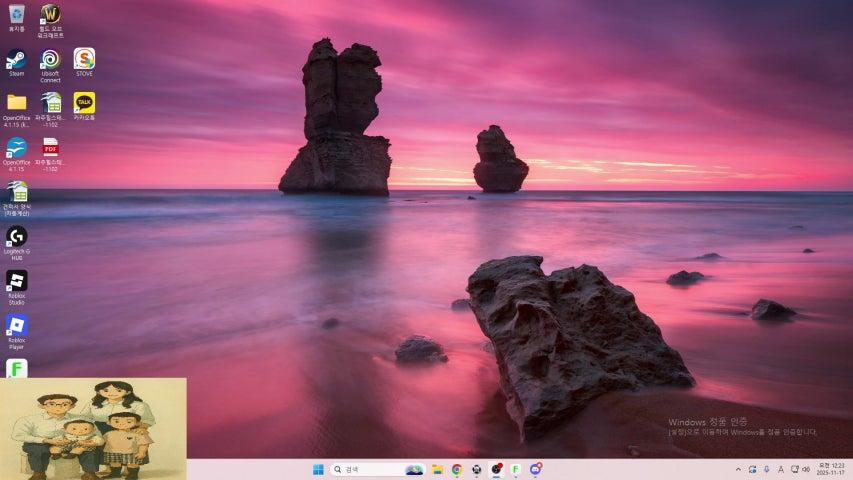Open the volume speaker tray icon
This screenshot has width=853, height=480.
[806, 469]
